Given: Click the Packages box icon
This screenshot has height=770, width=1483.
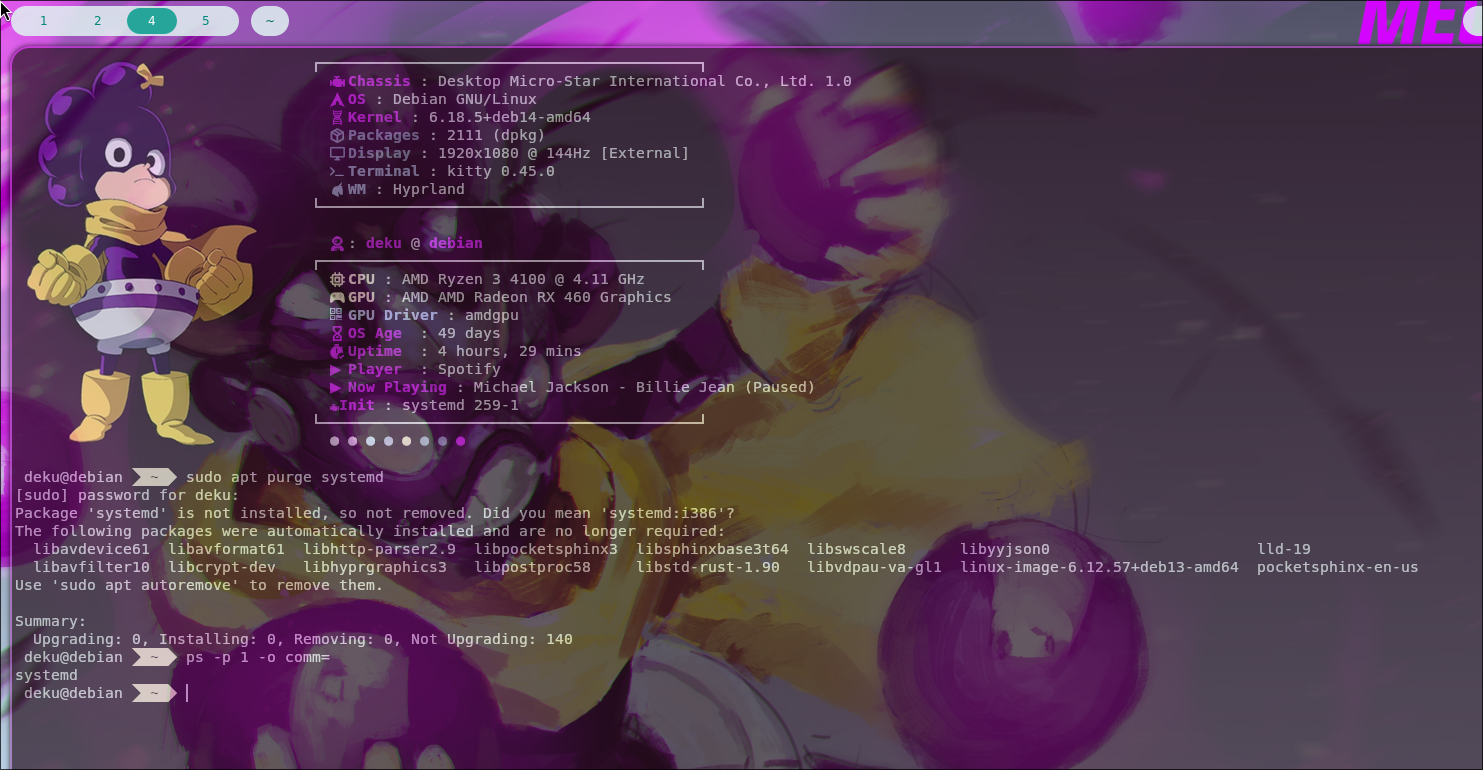Looking at the screenshot, I should [x=337, y=136].
